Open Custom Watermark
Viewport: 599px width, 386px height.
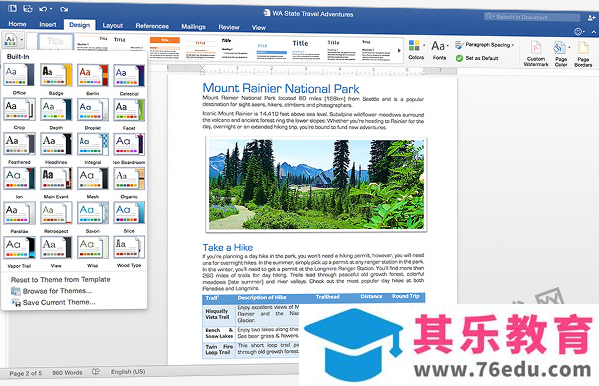(x=536, y=54)
